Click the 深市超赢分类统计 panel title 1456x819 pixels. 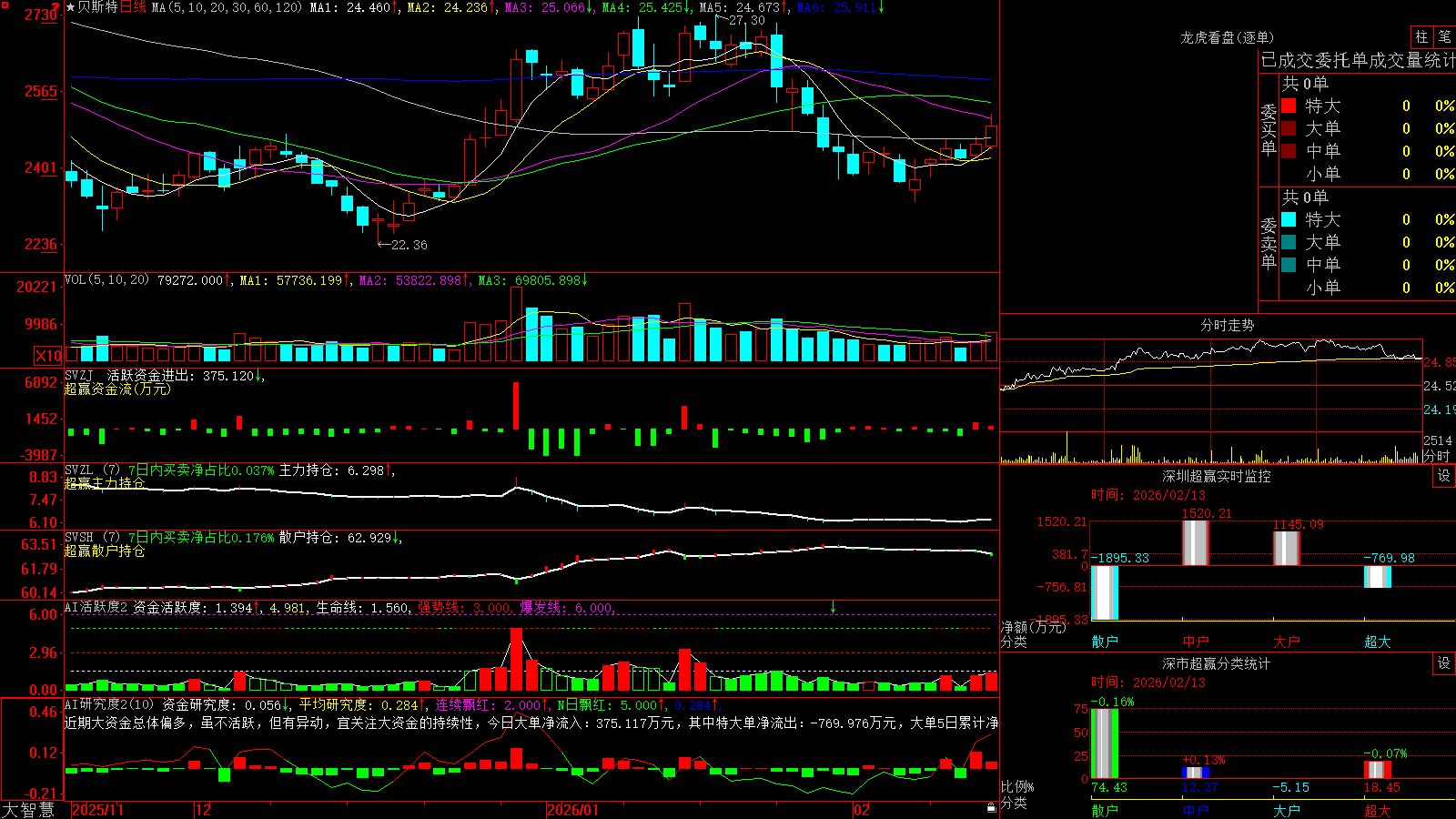point(1217,663)
